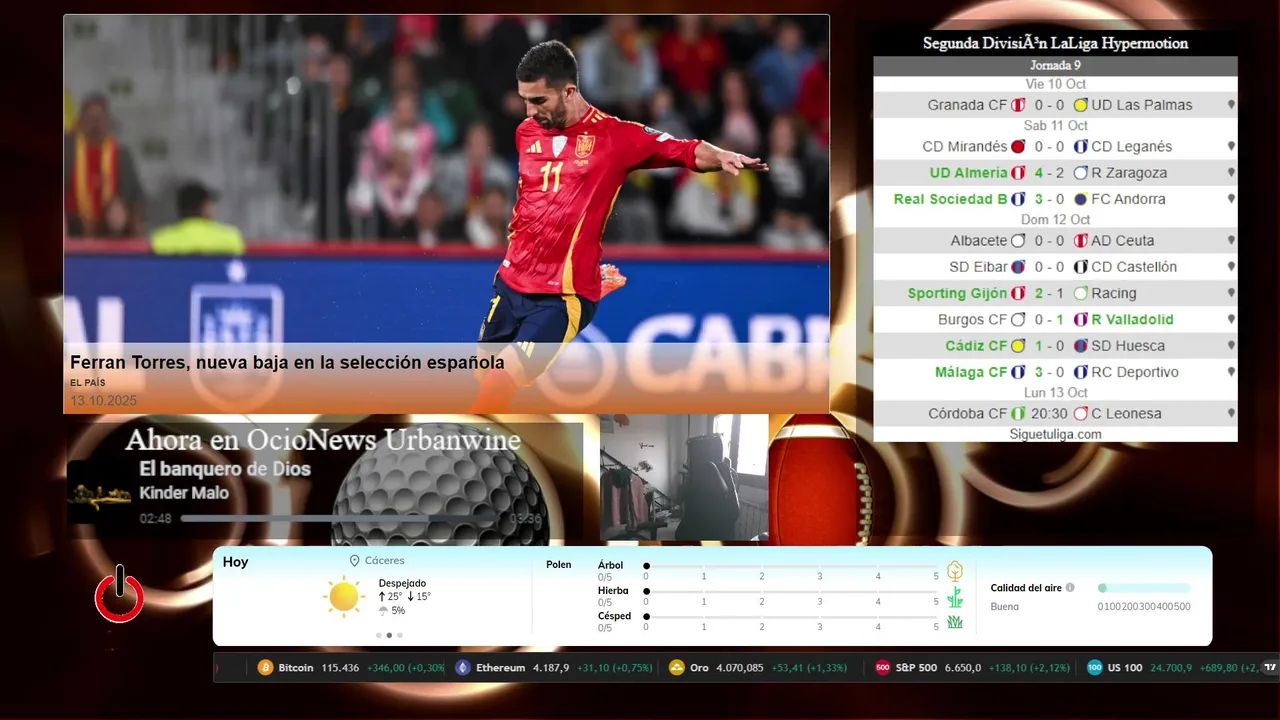The image size is (1280, 720).
Task: Click the now-playing album art thumbnail
Action: pyautogui.click(x=99, y=492)
